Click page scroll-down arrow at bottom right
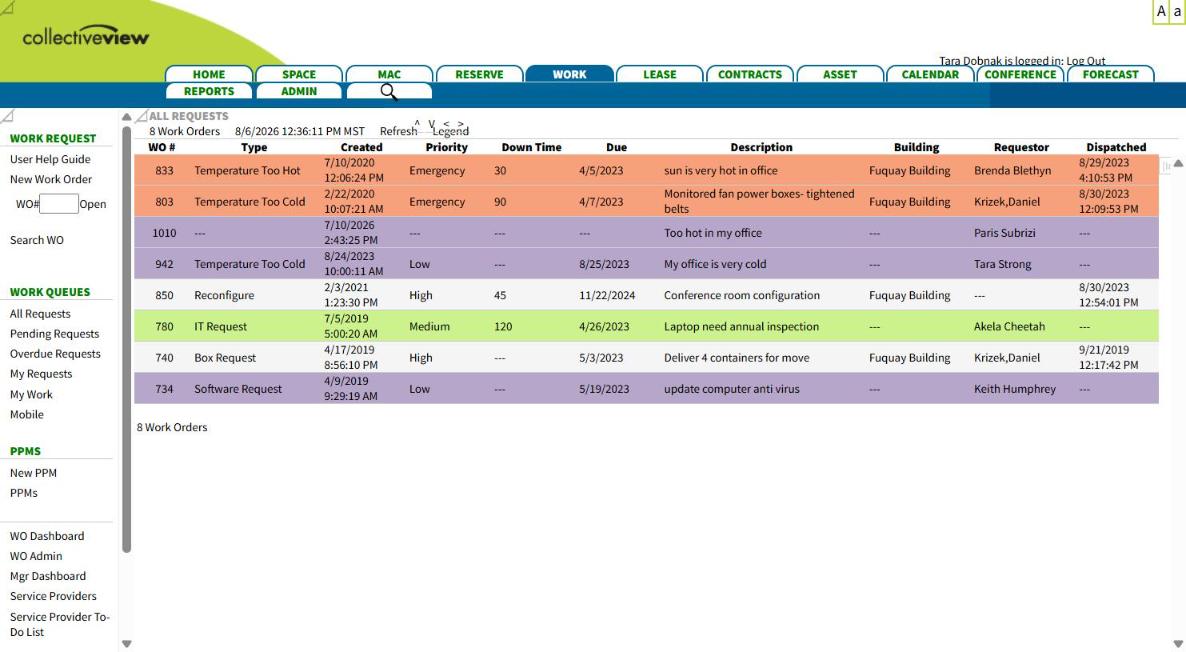The image size is (1186, 652). 1178,644
